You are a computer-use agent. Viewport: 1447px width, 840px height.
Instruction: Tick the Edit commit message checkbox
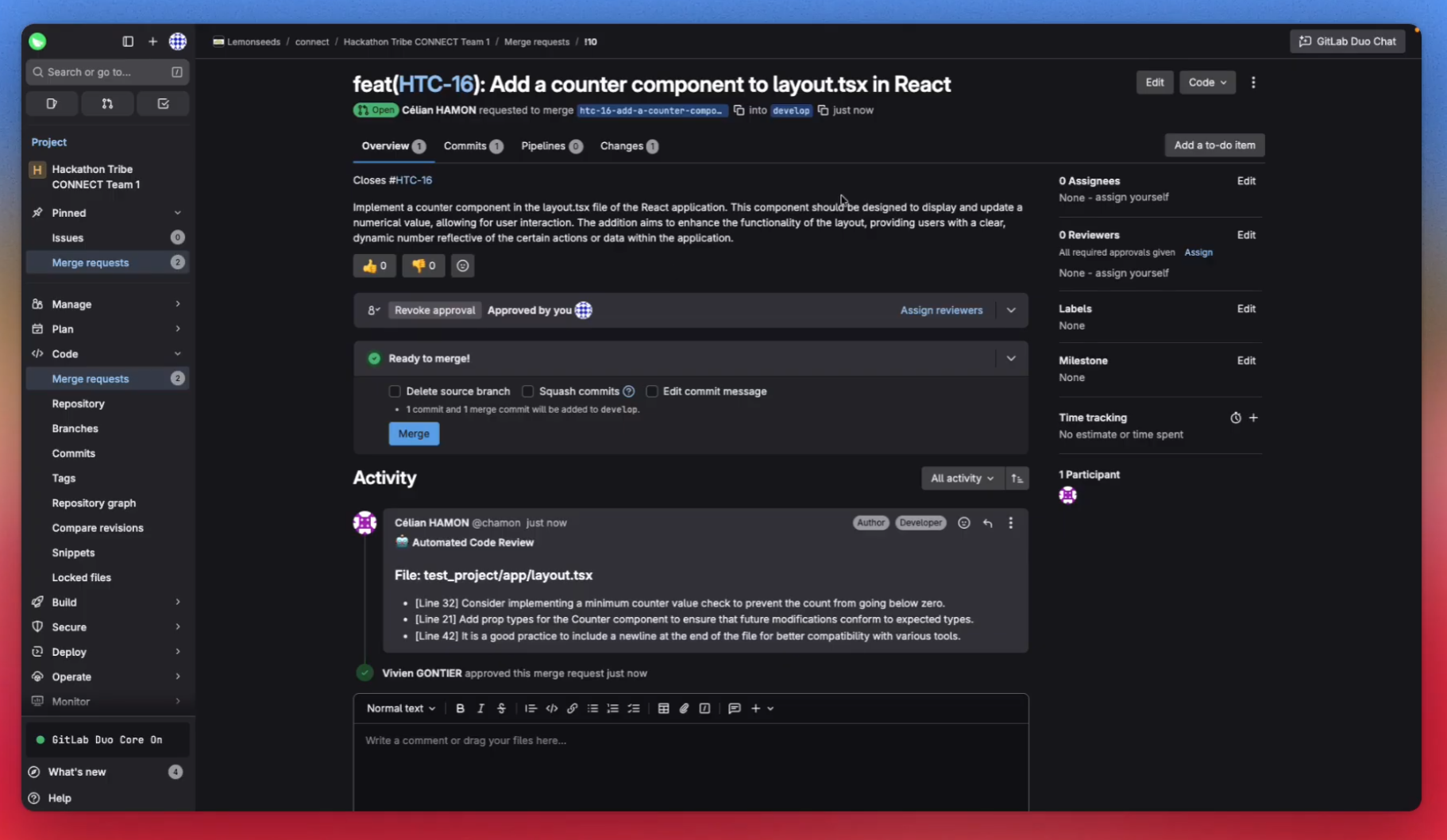click(651, 391)
